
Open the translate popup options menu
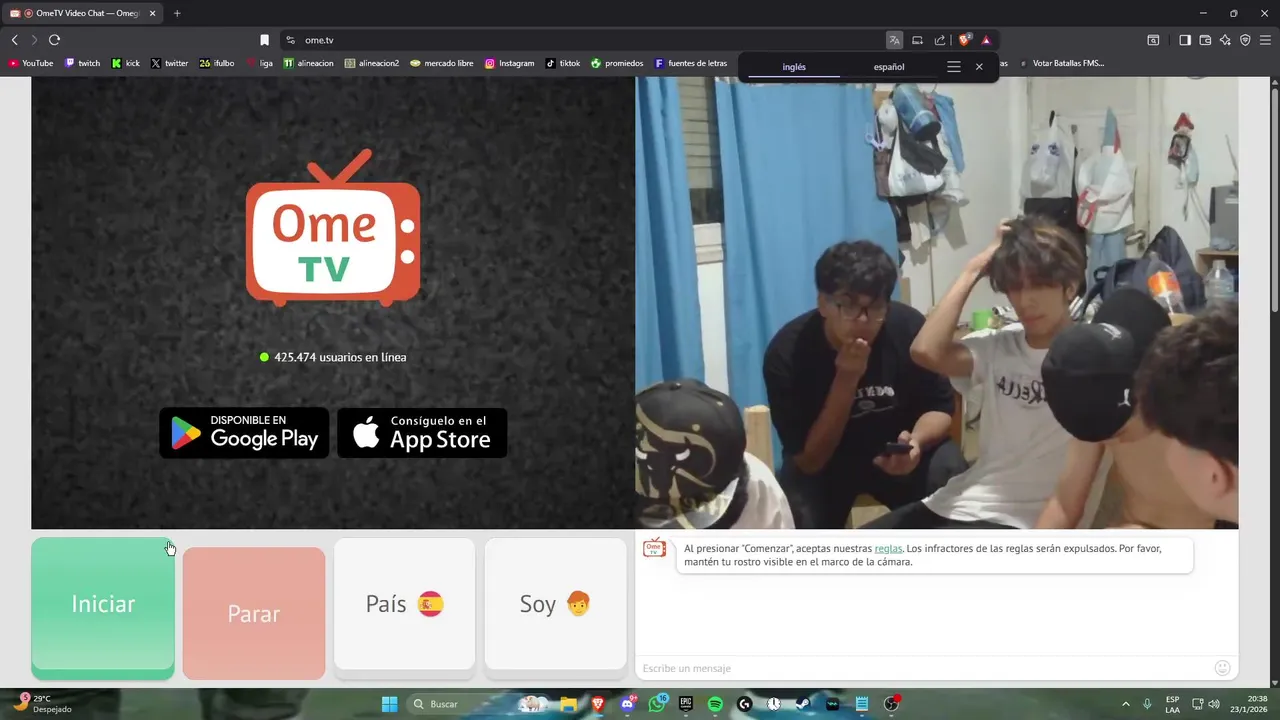point(954,67)
